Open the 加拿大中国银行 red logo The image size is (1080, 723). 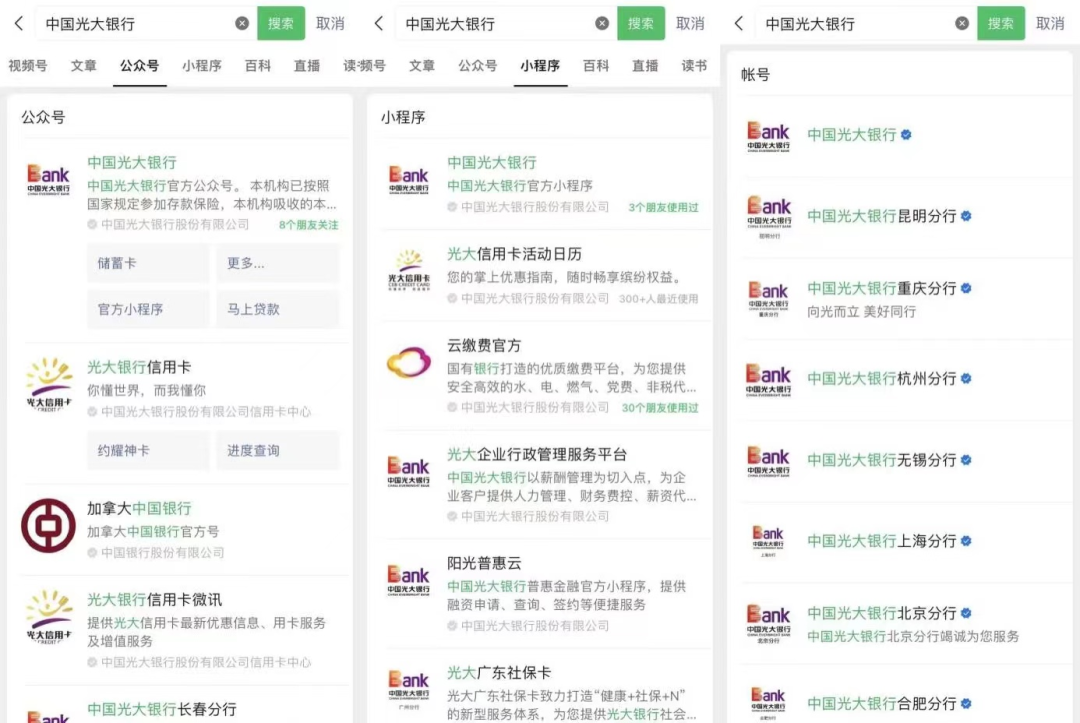click(x=48, y=526)
